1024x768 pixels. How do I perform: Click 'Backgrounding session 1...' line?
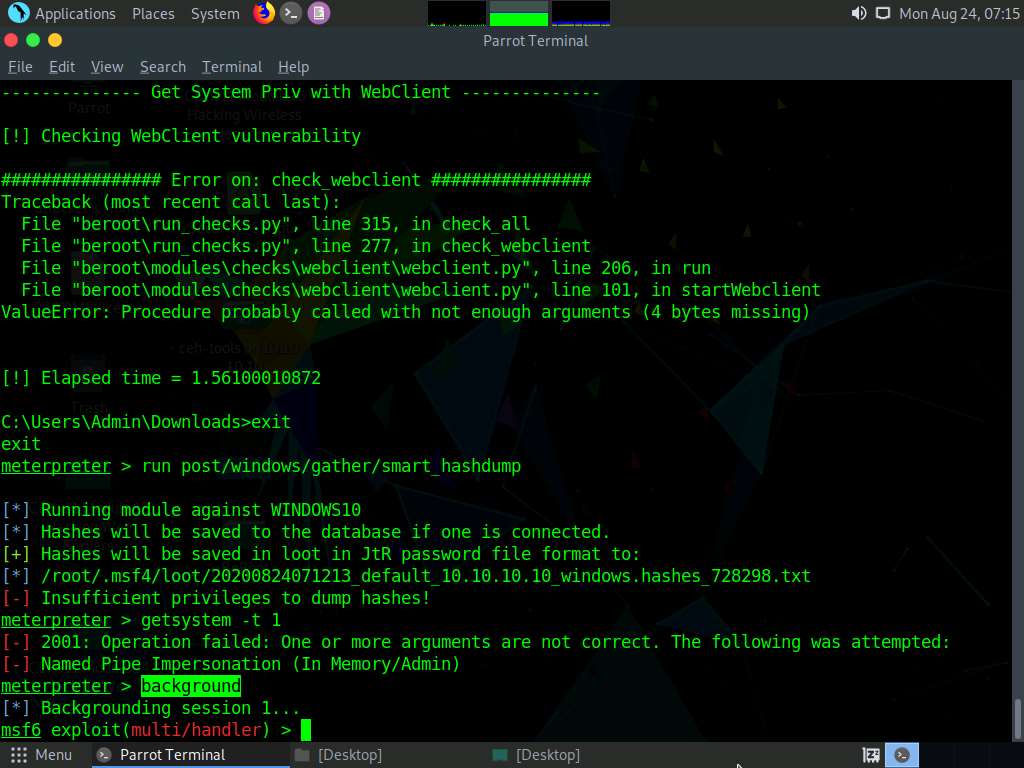pyautogui.click(x=151, y=708)
